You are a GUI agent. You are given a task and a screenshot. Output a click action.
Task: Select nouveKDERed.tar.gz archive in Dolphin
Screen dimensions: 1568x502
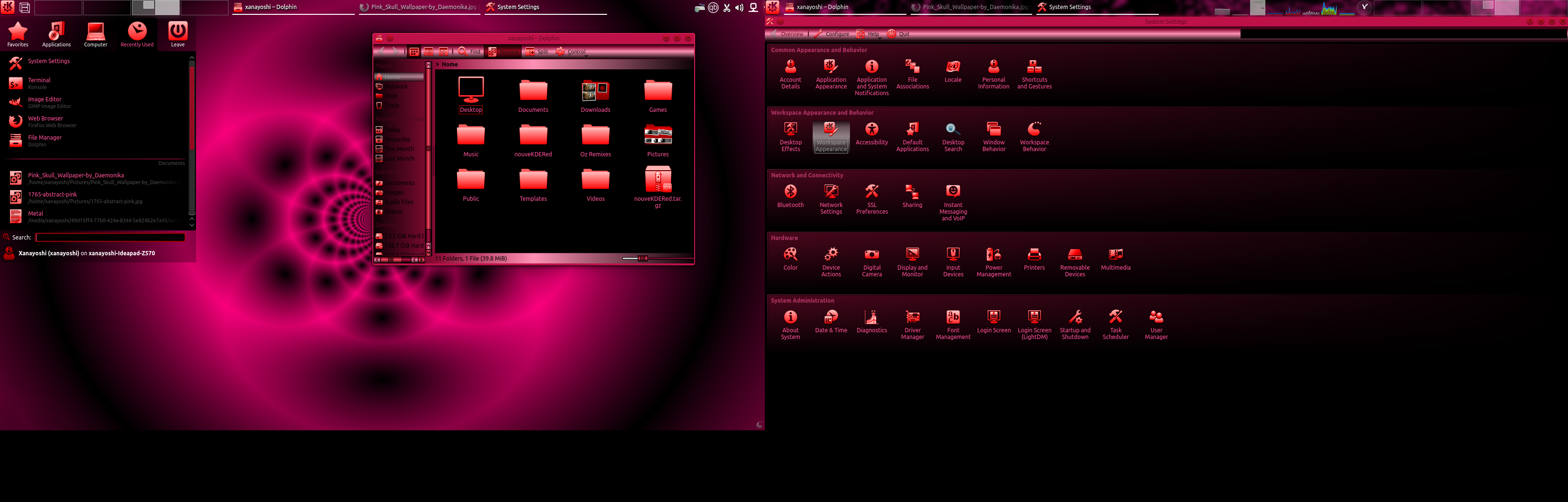657,187
